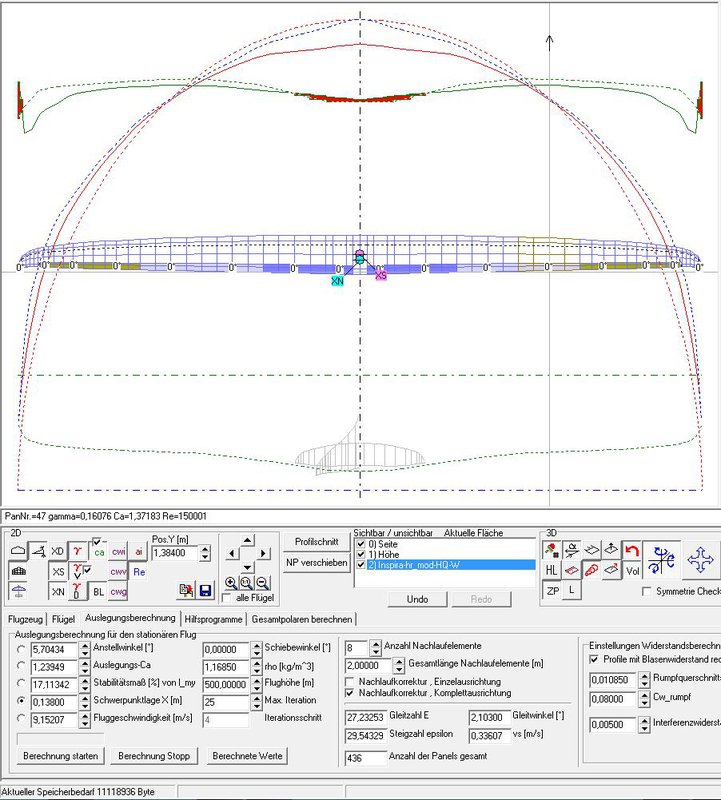Toggle the BL display button
The image size is (721, 800).
[x=98, y=591]
